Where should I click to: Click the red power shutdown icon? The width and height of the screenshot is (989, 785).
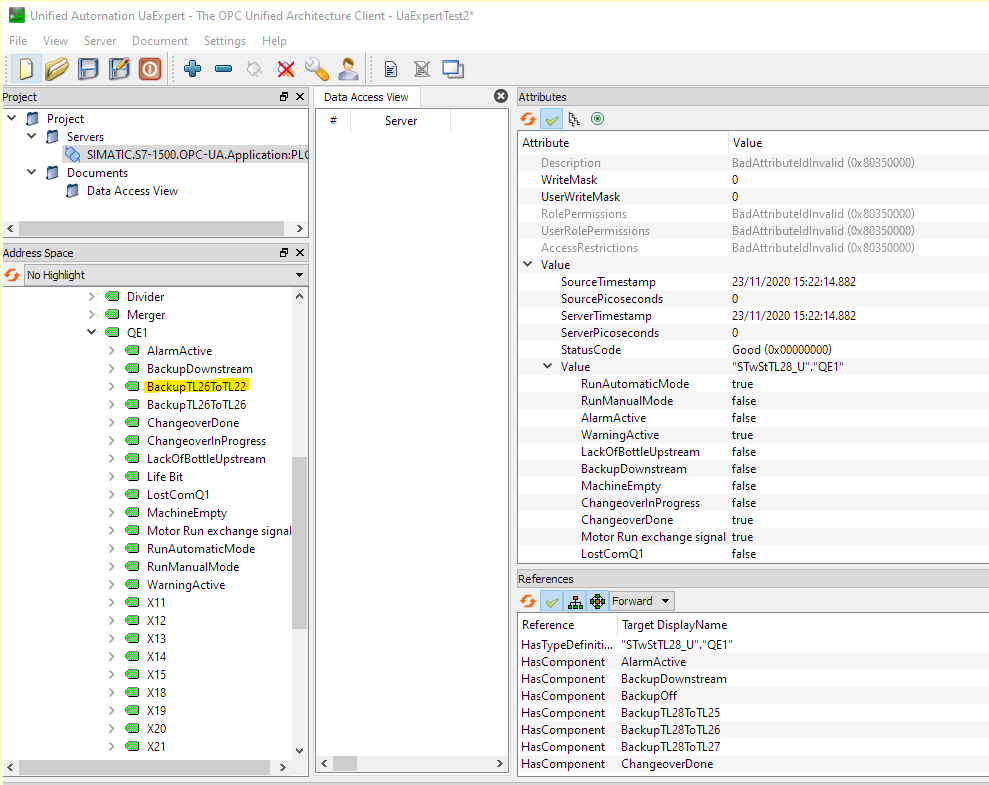150,69
